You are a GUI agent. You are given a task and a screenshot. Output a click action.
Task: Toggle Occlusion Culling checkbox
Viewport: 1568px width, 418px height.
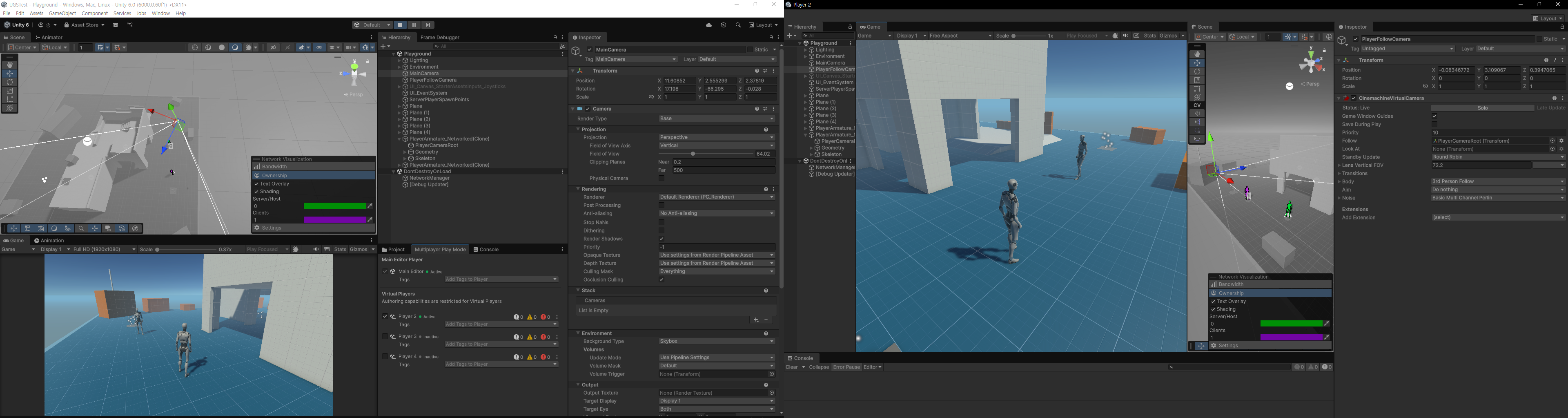(x=661, y=279)
